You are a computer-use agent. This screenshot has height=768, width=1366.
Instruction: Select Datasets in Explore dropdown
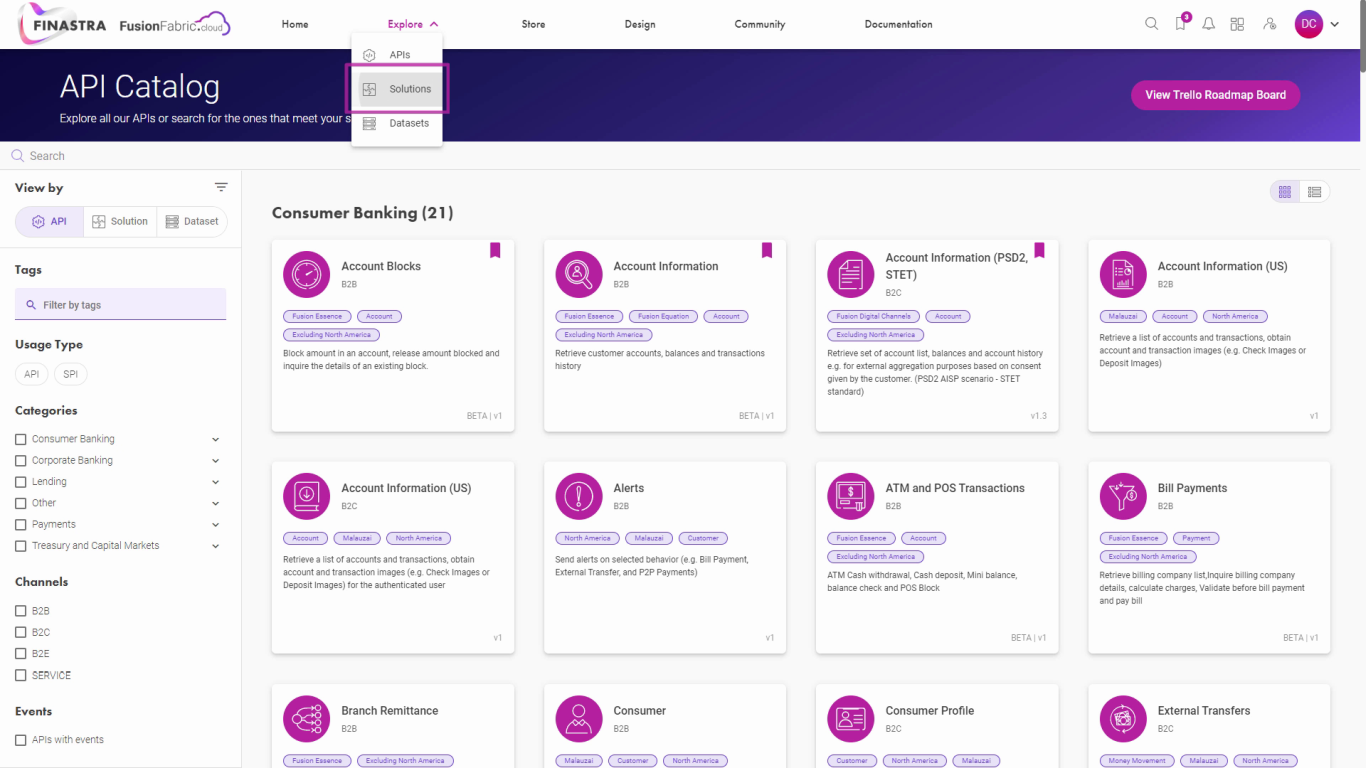point(397,123)
